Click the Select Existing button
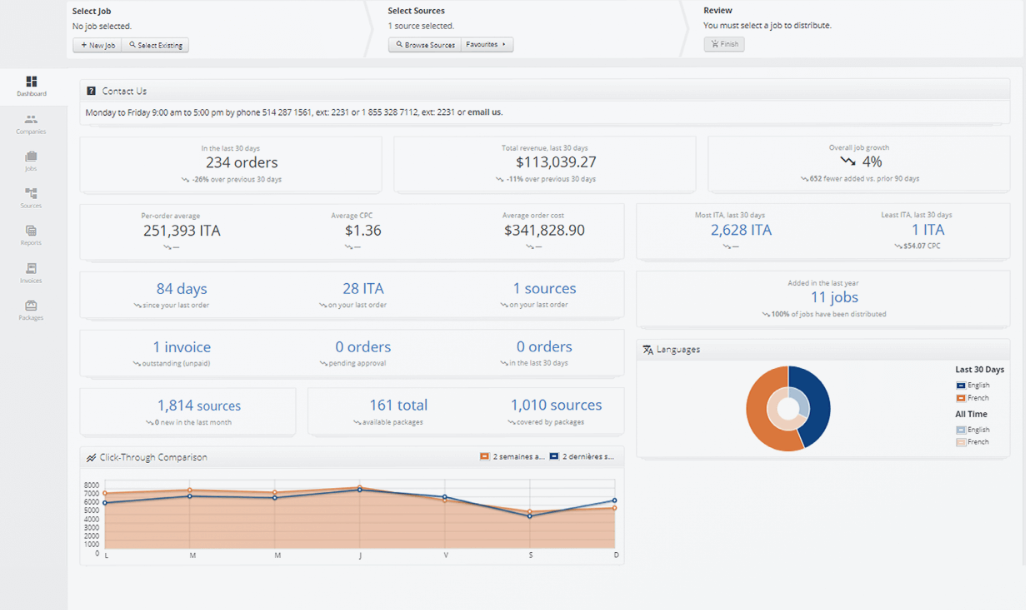1026x610 pixels. [155, 45]
